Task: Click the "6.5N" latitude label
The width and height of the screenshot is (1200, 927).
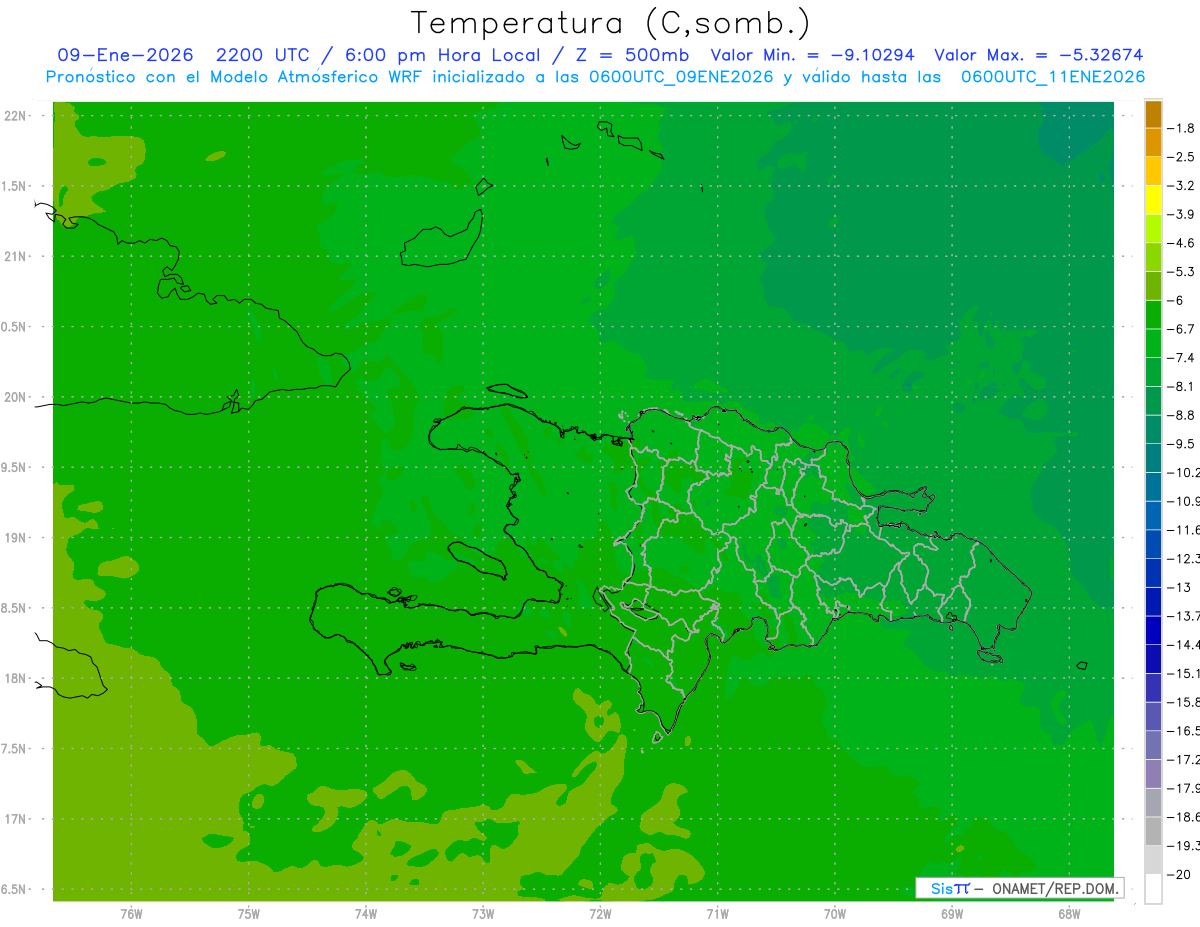Action: point(13,889)
